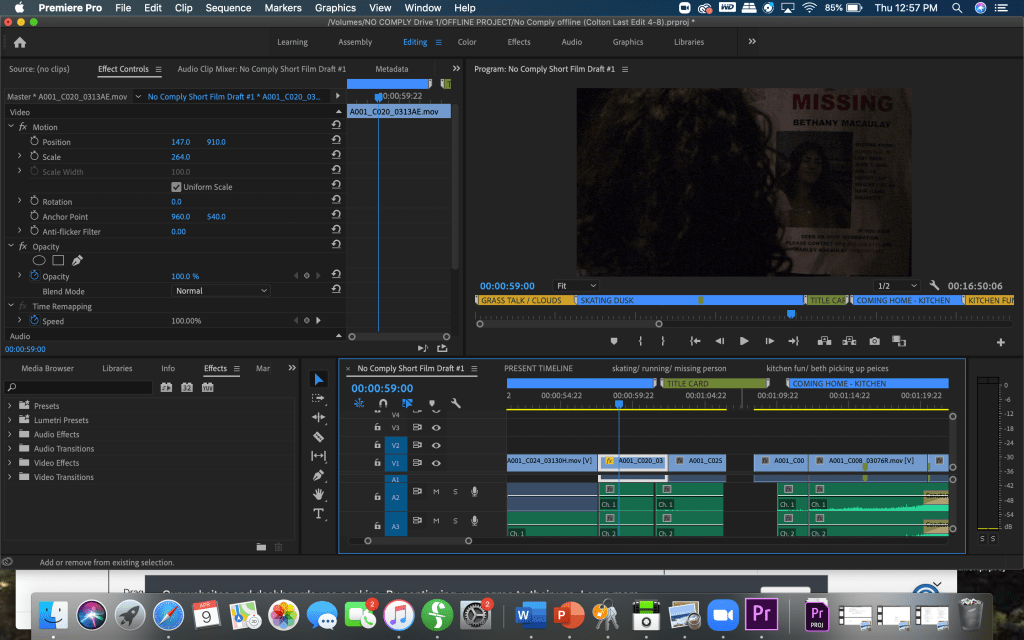The height and width of the screenshot is (640, 1024).
Task: Expand the Lumetri Presets folder
Action: (x=10, y=420)
